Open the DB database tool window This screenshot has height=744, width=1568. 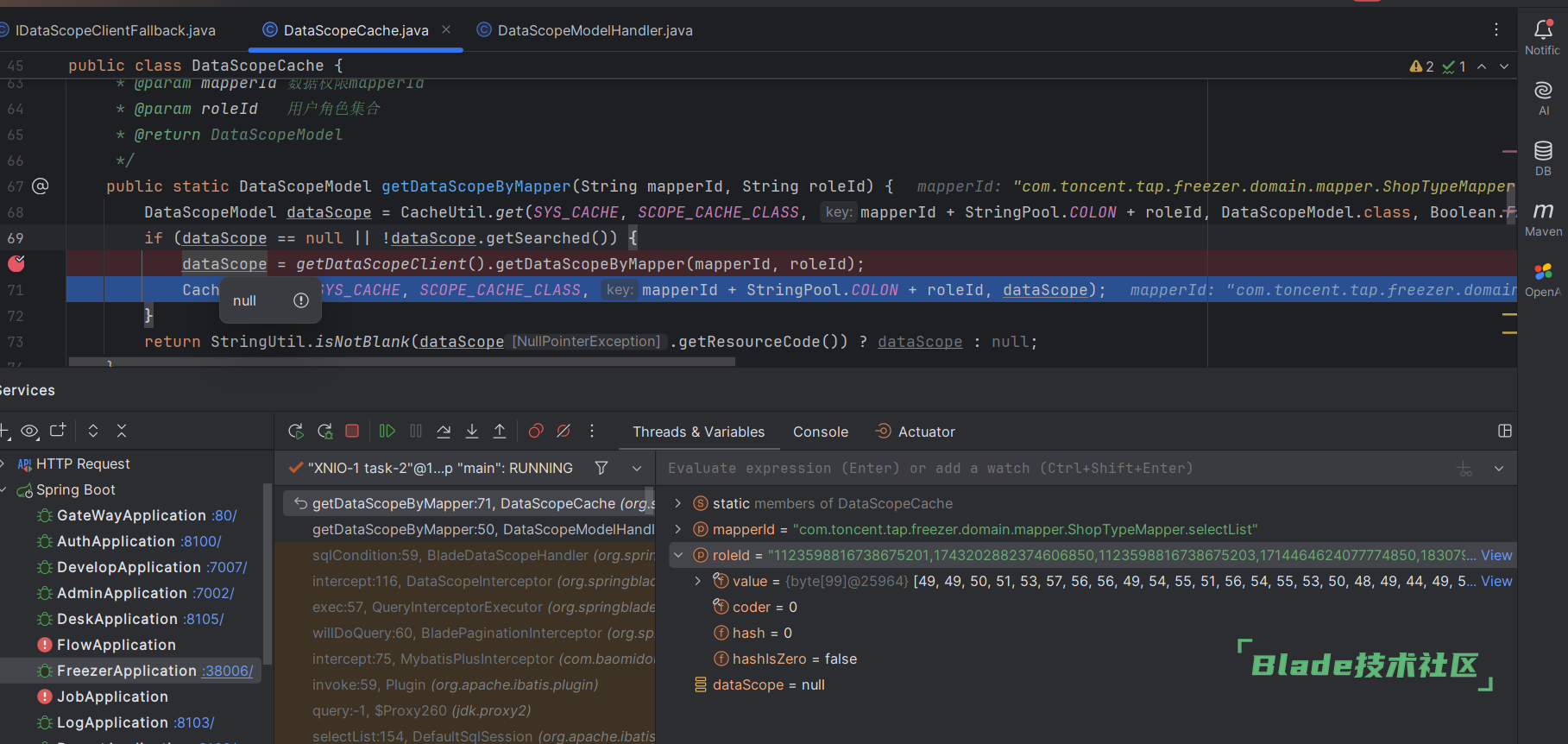(x=1543, y=158)
